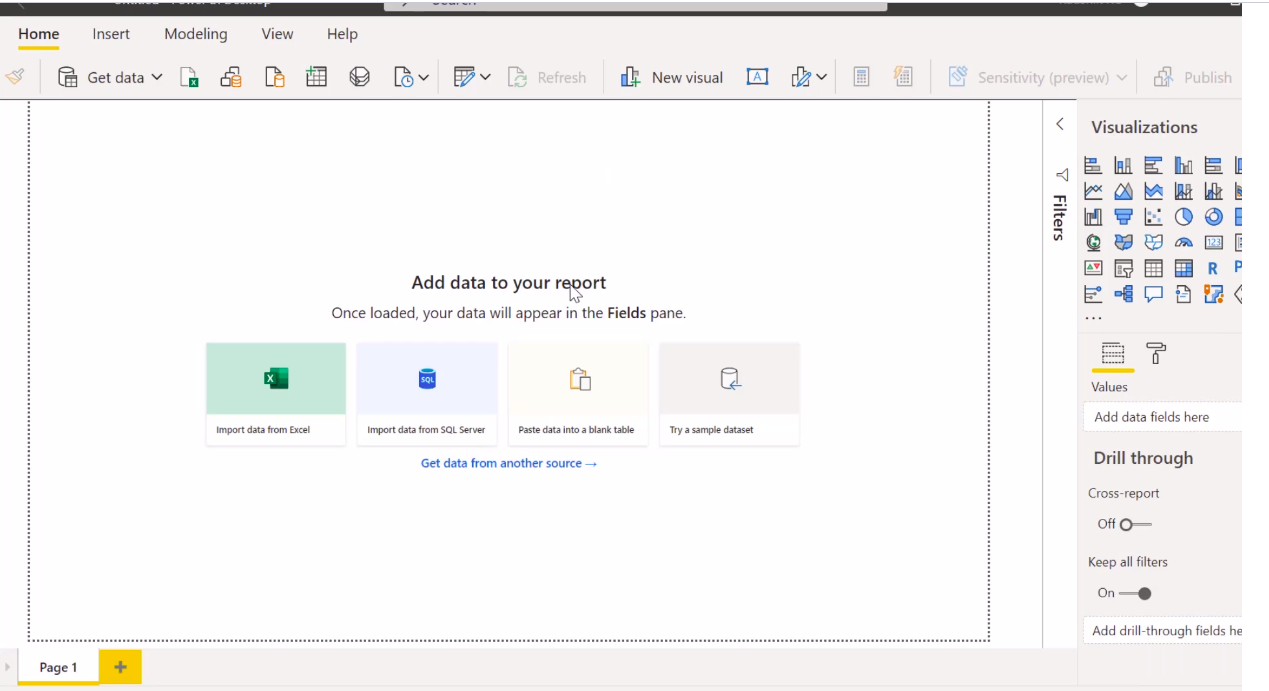The image size is (1269, 691).
Task: Click Paste data into a blank table
Action: pyautogui.click(x=578, y=394)
